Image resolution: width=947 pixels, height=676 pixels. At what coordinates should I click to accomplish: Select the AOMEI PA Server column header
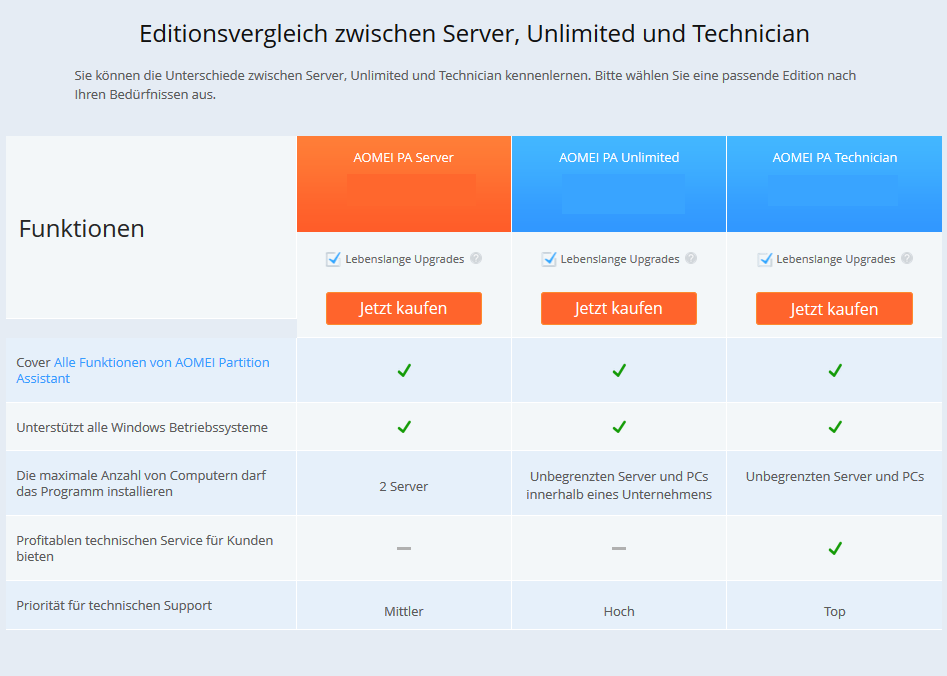pyautogui.click(x=403, y=157)
